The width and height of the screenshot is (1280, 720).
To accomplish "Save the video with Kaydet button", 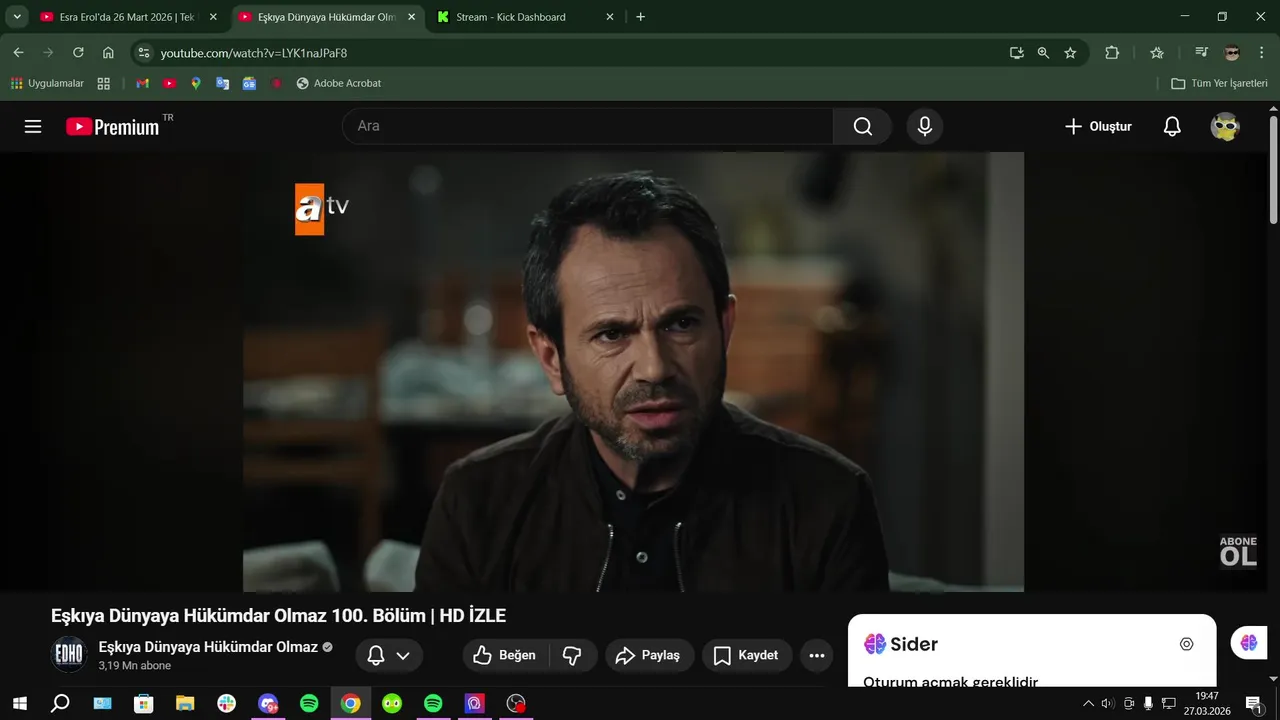I will pos(747,655).
